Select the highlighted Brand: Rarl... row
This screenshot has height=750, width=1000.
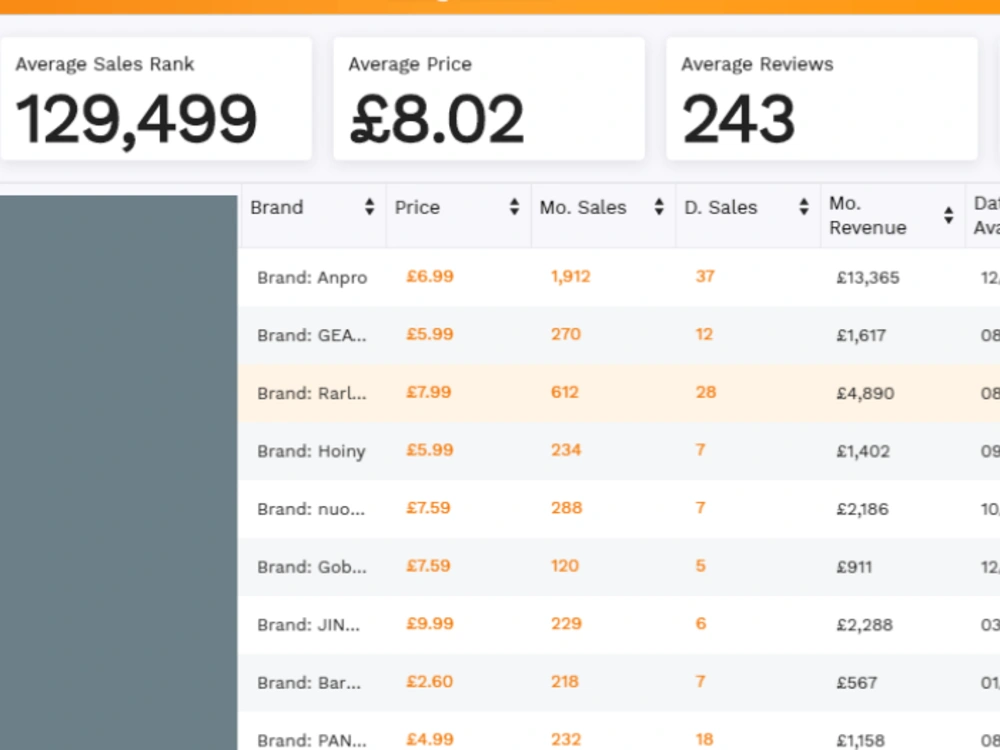619,393
